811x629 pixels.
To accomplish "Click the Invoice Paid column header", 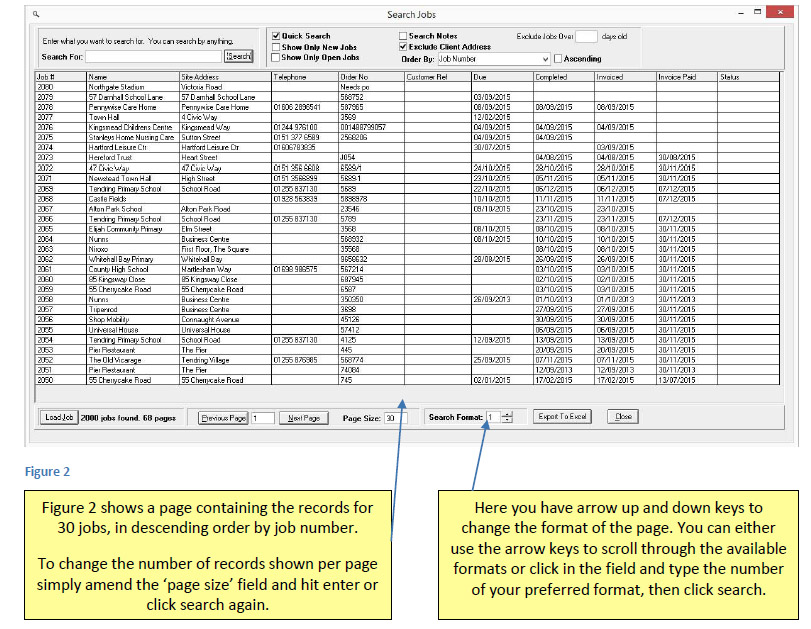I will [x=687, y=77].
